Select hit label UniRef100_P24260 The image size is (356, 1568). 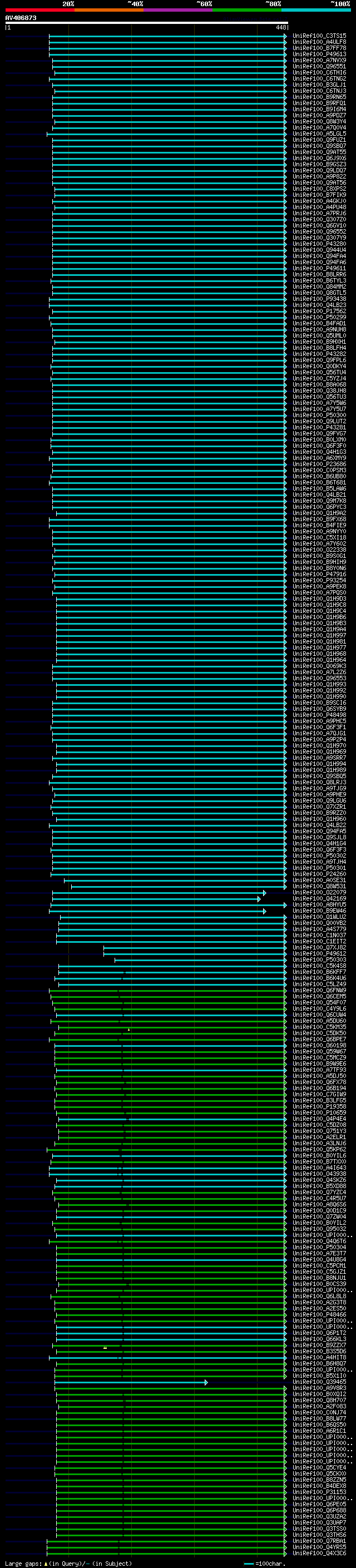click(319, 874)
